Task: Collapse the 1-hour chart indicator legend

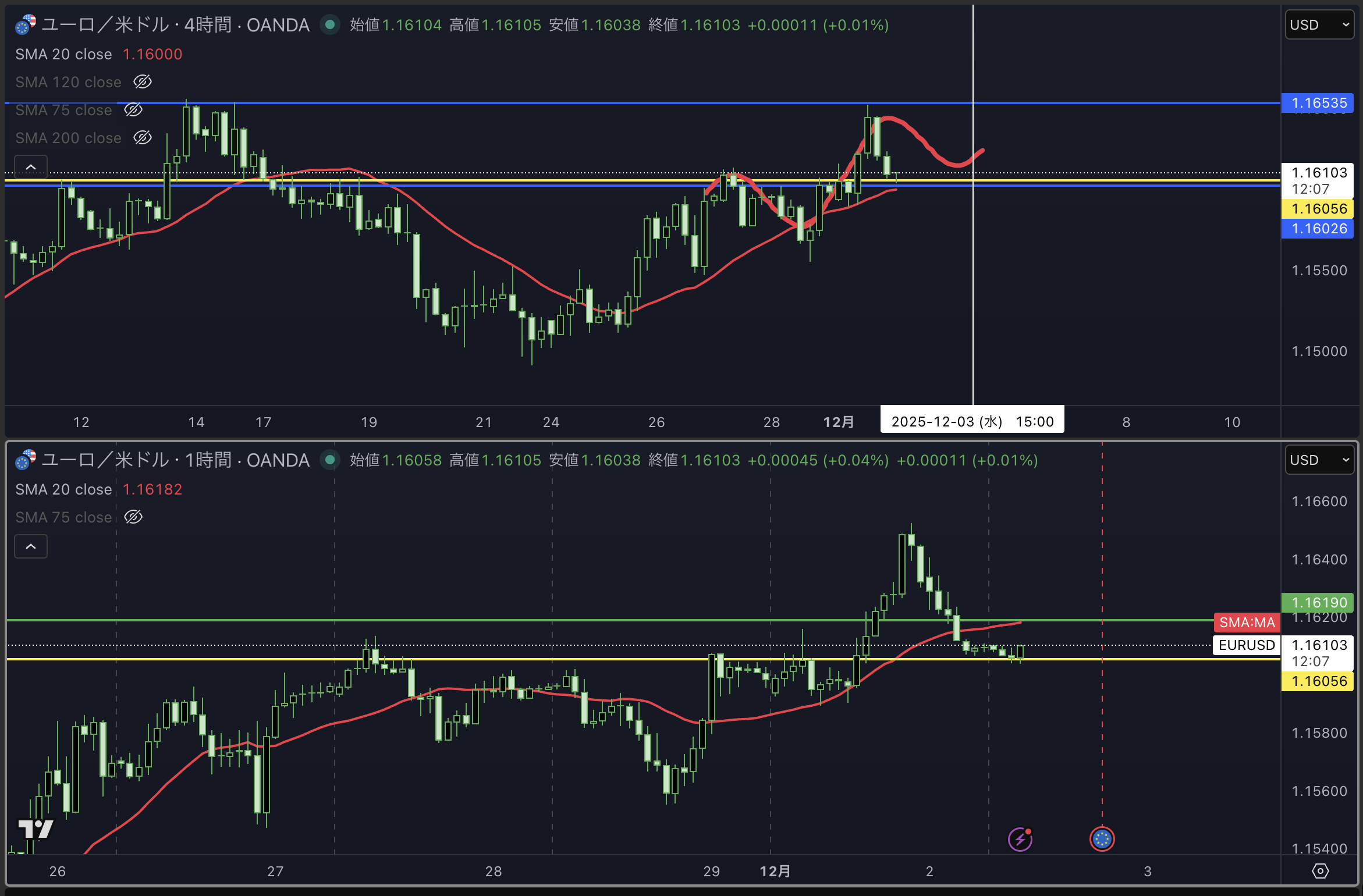Action: pos(31,546)
